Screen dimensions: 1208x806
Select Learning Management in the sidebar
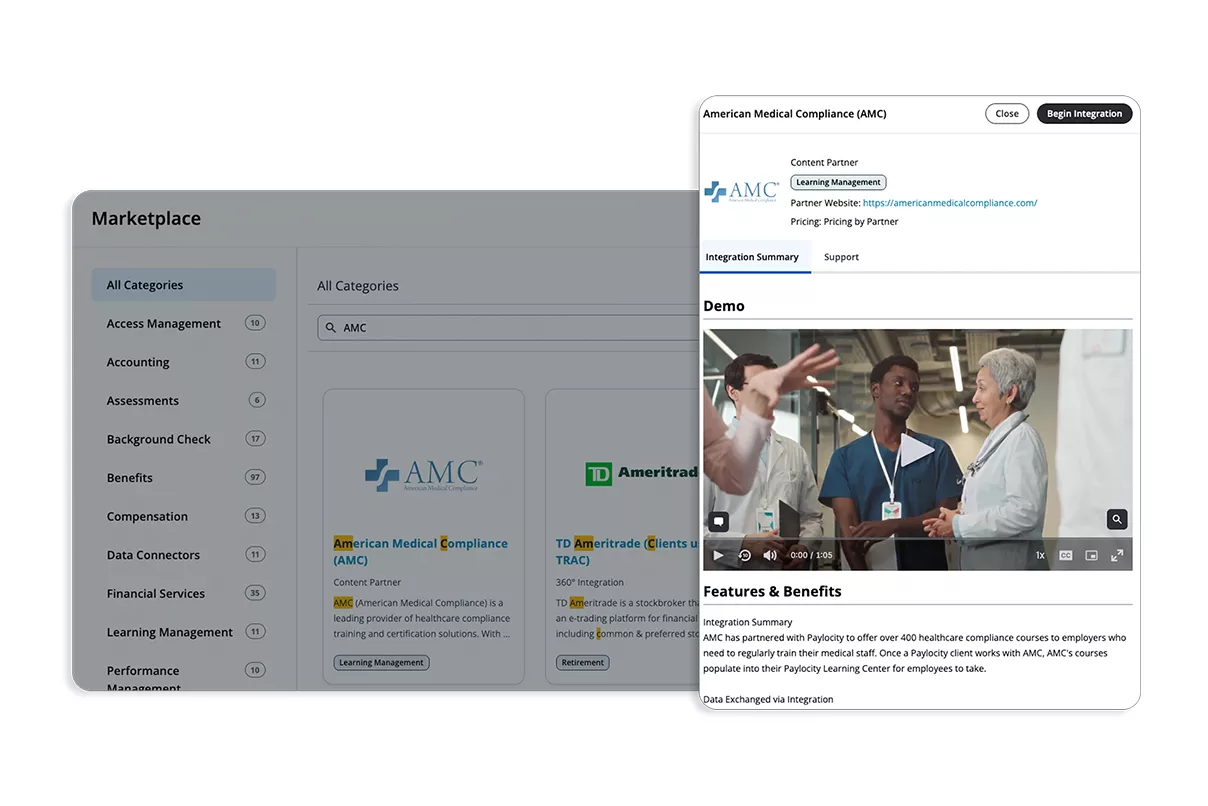170,632
